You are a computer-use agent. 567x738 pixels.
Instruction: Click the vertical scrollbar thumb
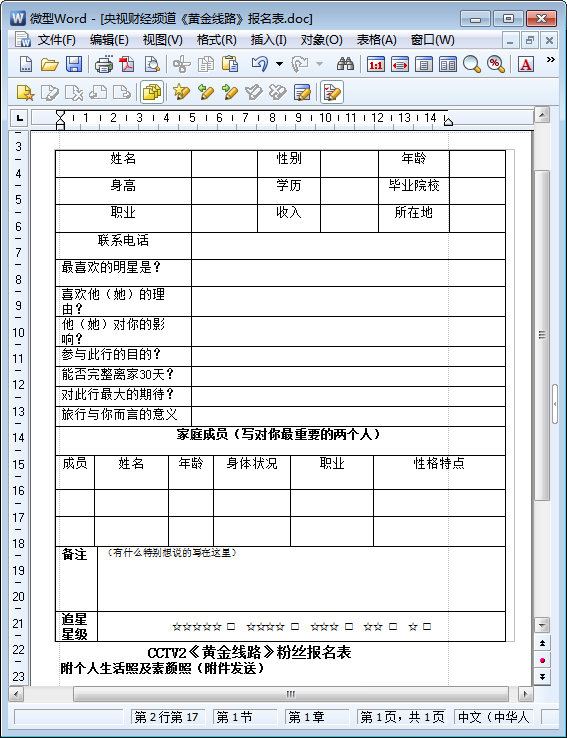click(x=542, y=335)
